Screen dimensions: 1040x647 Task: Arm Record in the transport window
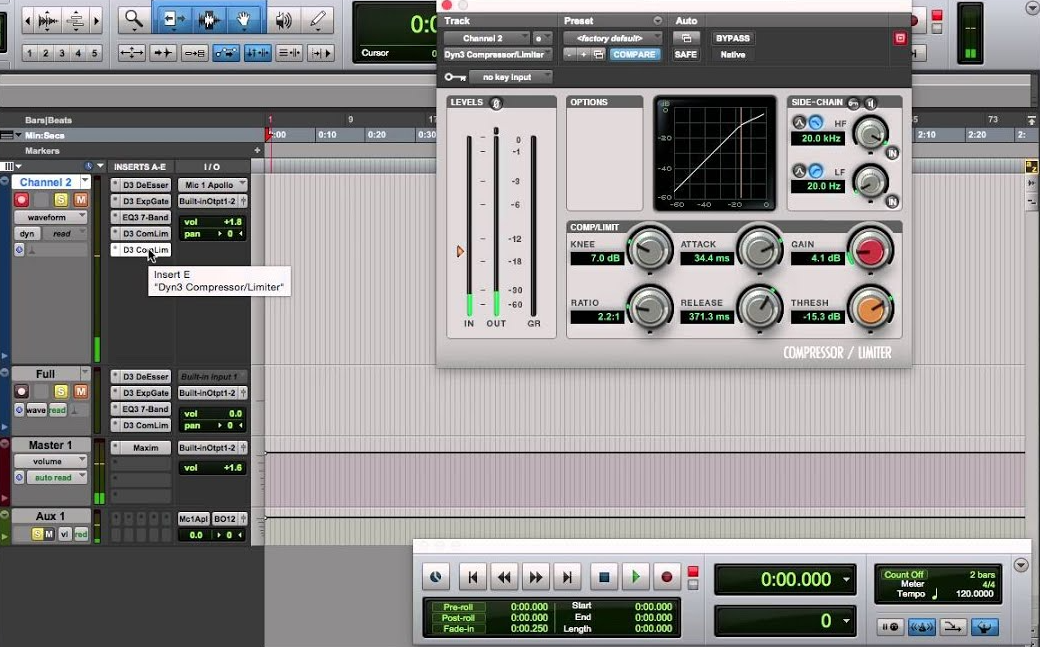click(x=667, y=577)
